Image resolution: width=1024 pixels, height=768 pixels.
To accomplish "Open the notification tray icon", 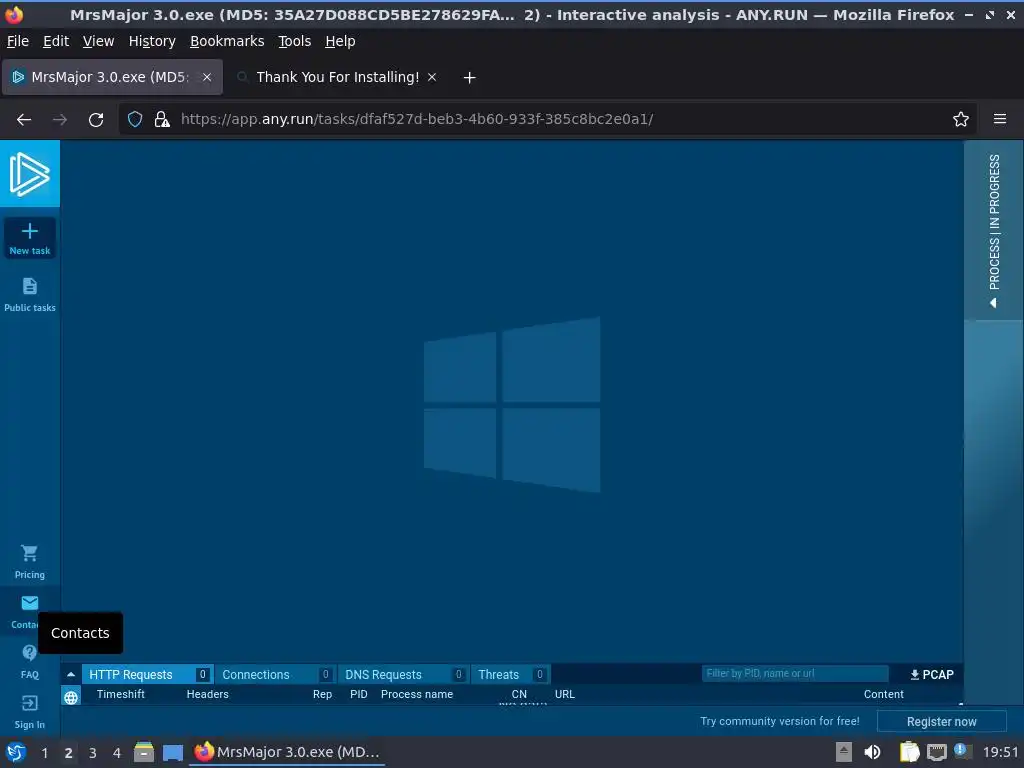I will coord(962,751).
